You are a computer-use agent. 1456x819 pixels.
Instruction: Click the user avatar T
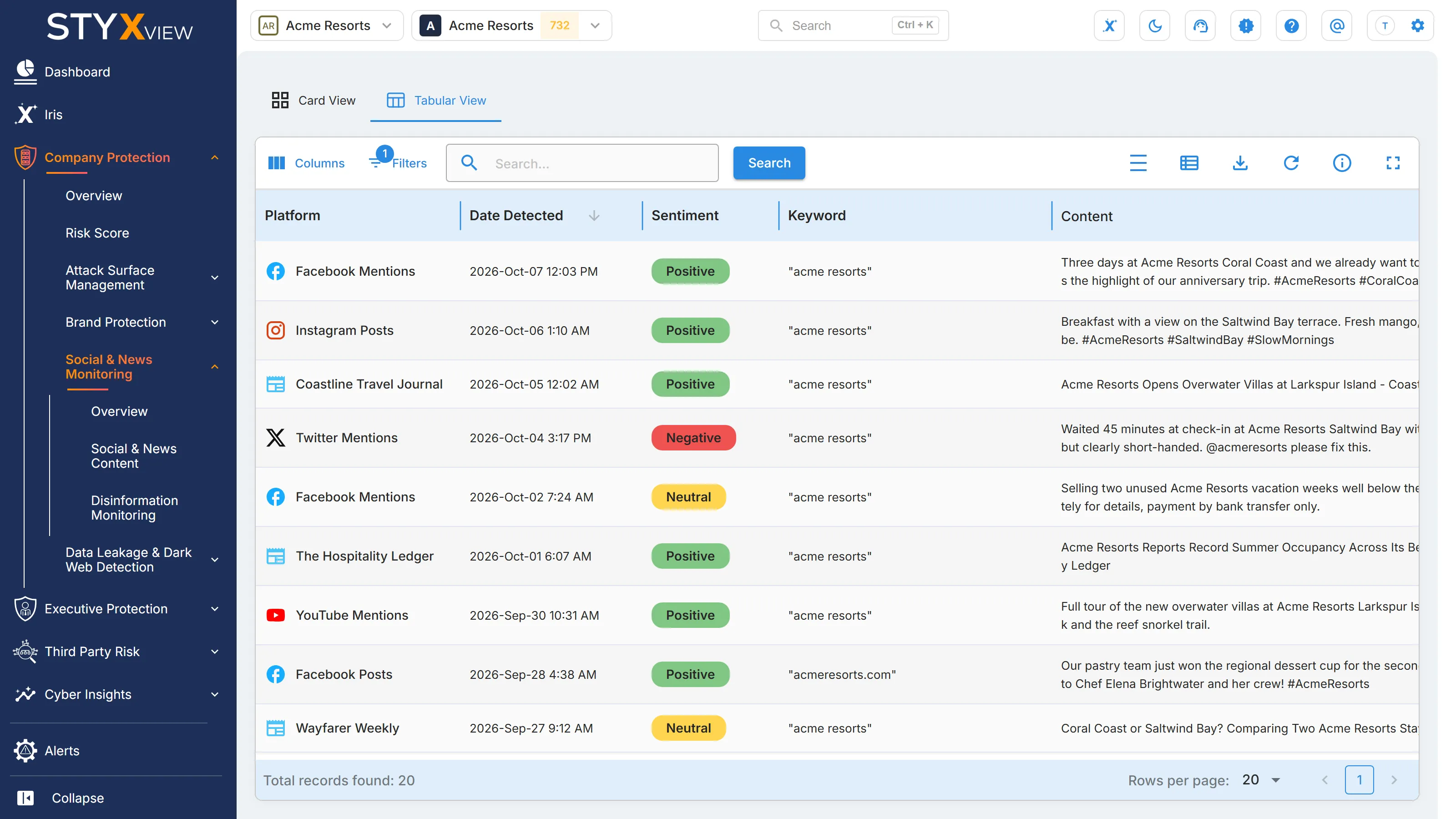pyautogui.click(x=1384, y=25)
